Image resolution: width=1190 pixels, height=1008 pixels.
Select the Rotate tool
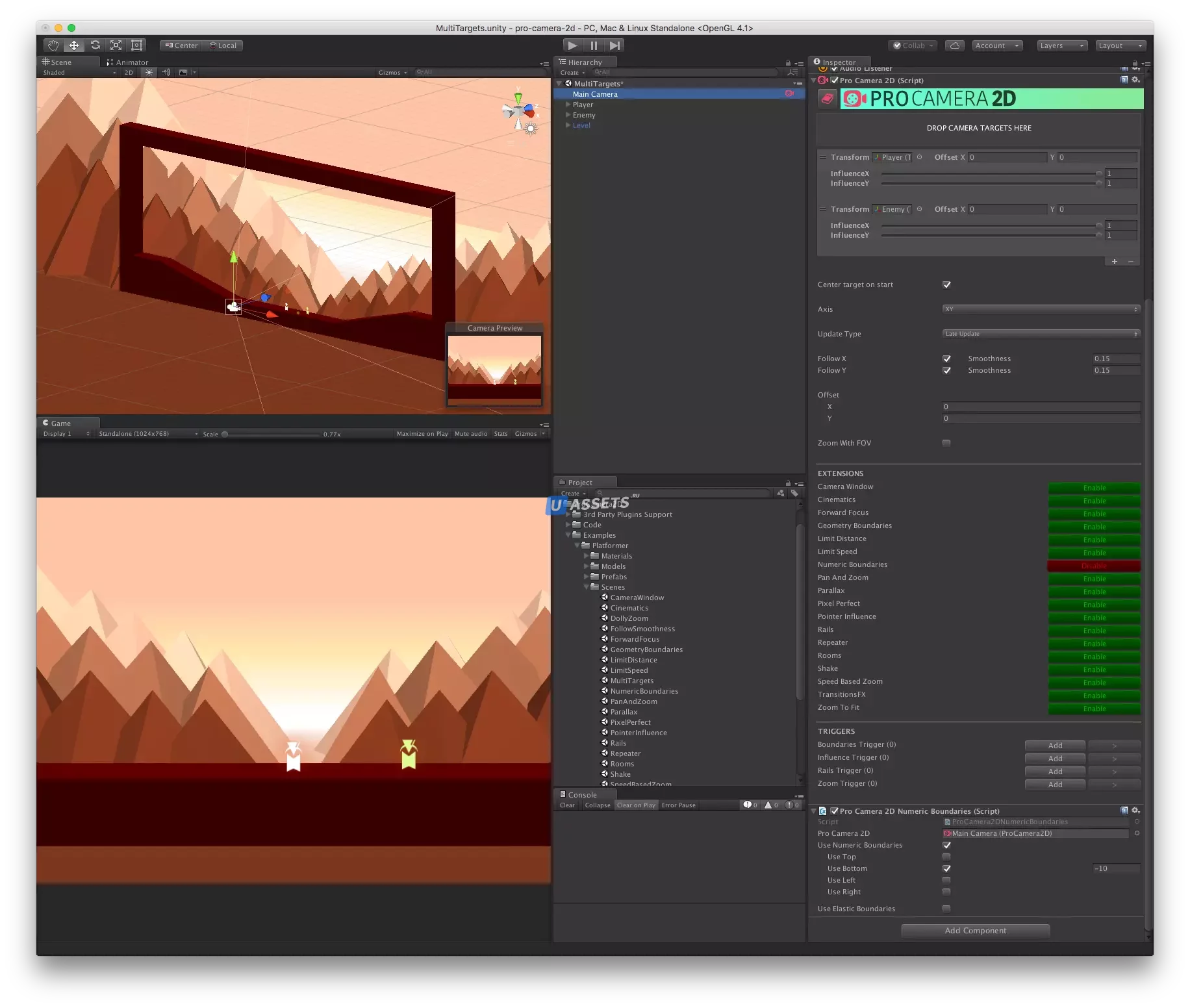(x=95, y=45)
